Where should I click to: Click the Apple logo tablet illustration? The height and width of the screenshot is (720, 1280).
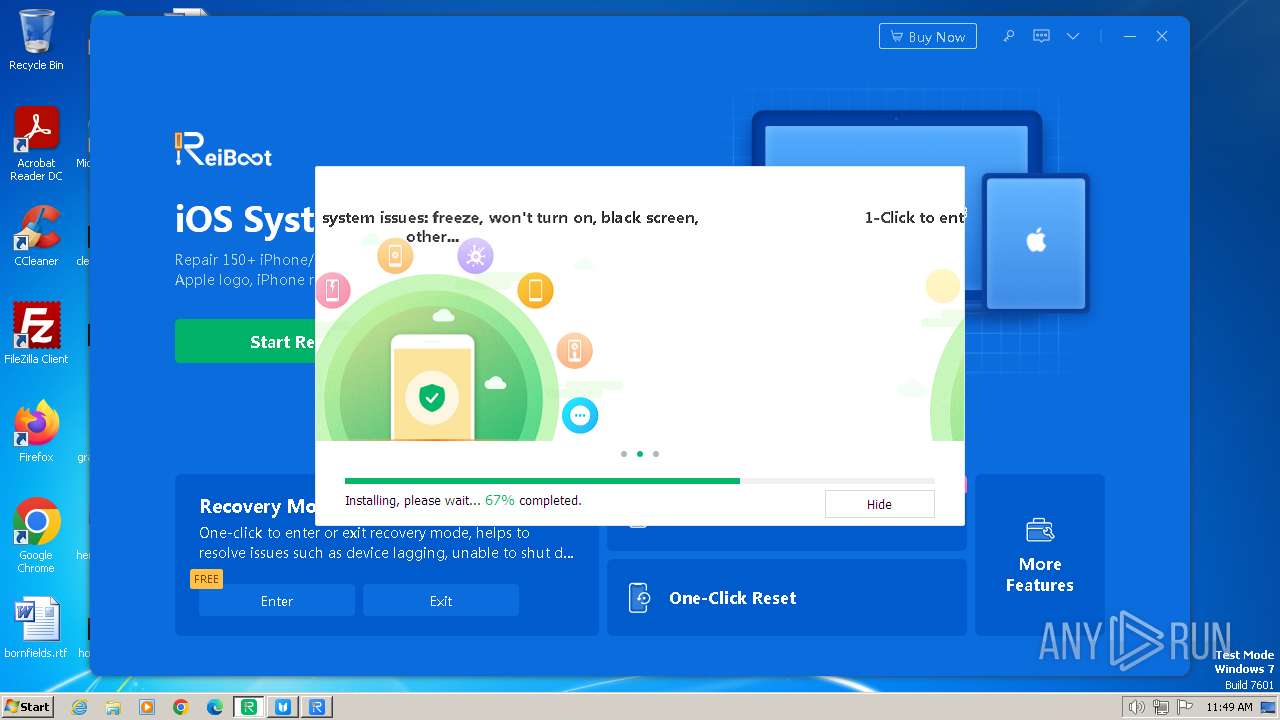[1036, 241]
